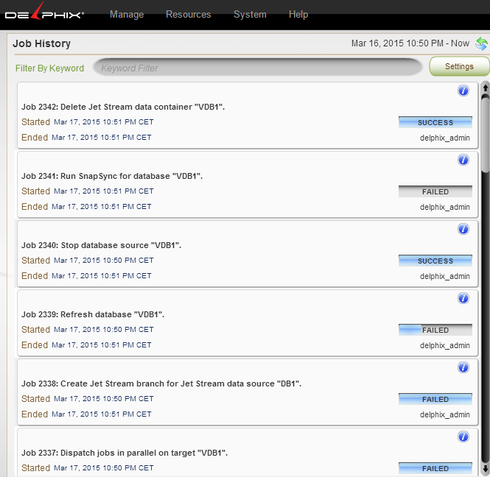This screenshot has width=490, height=477.
Task: Click Started time of Job 2337
Action: pos(104,468)
